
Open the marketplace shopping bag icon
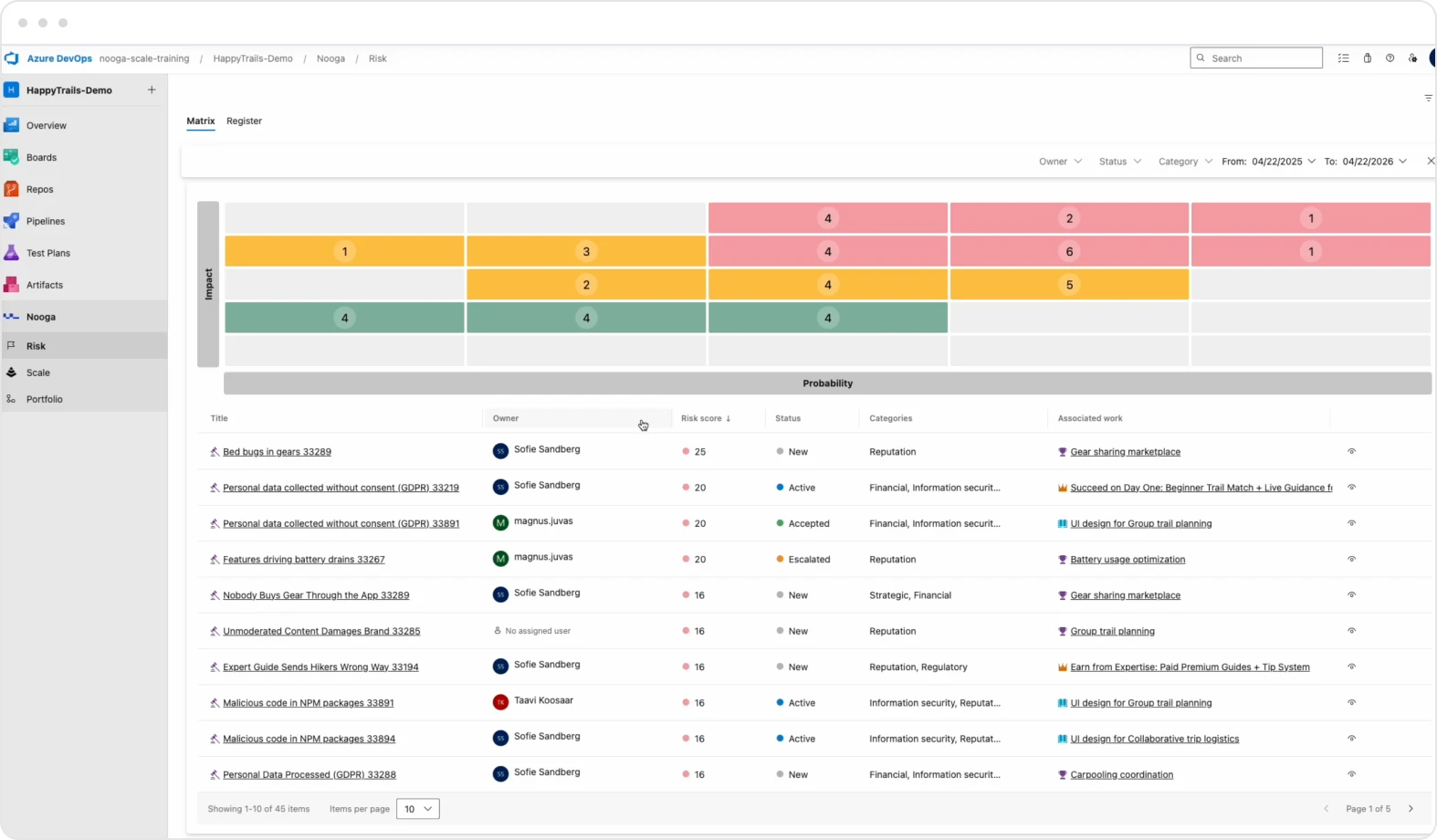(1367, 58)
